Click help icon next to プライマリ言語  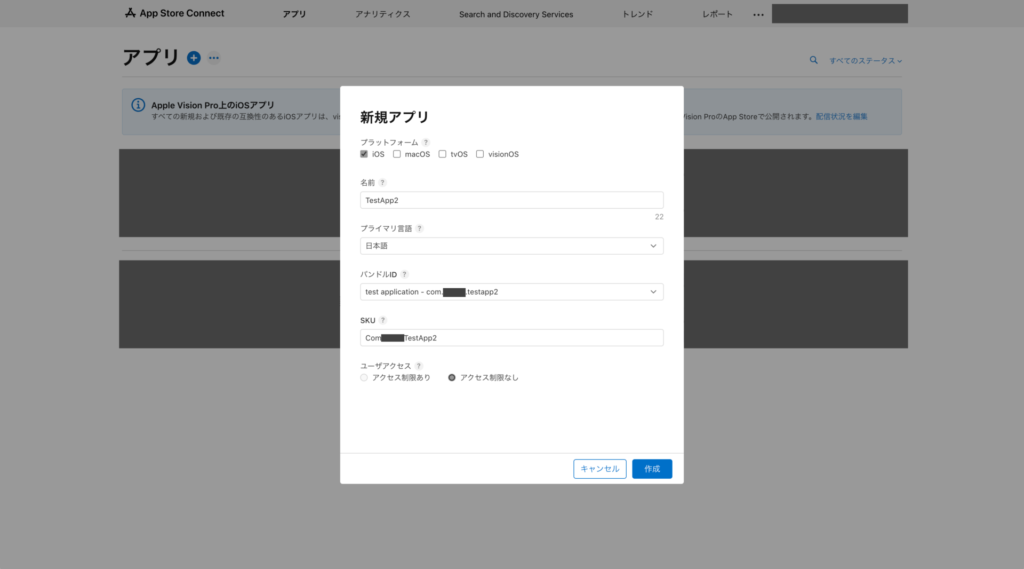pos(419,228)
